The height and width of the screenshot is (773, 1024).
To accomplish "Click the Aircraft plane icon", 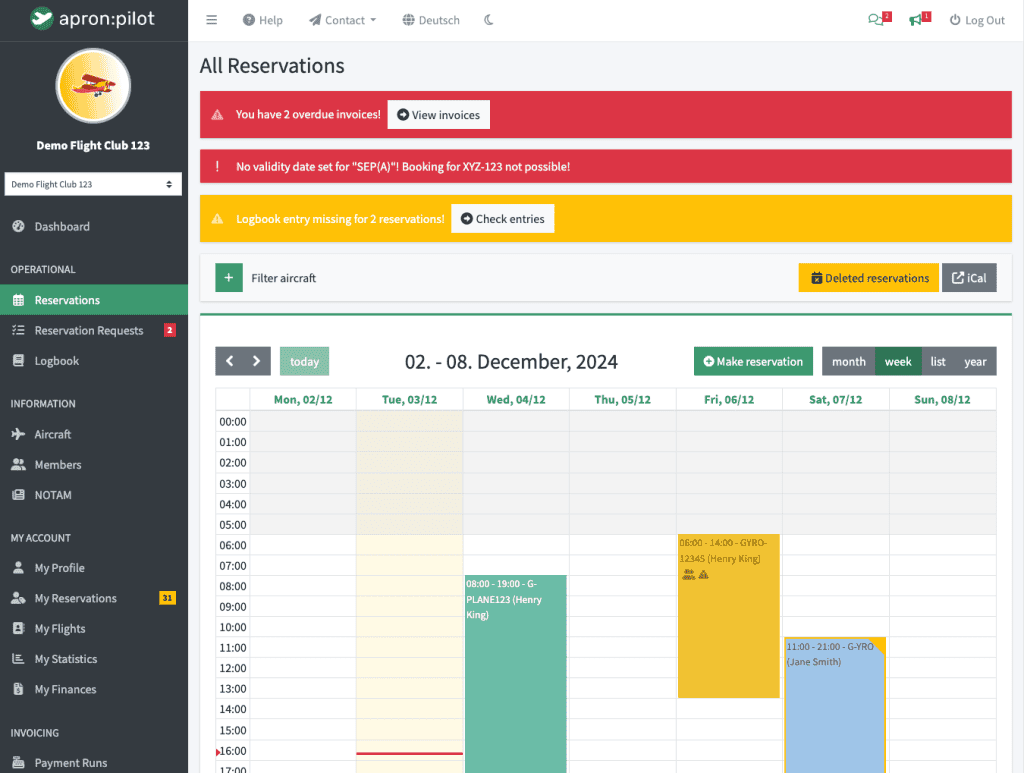I will click(x=18, y=434).
